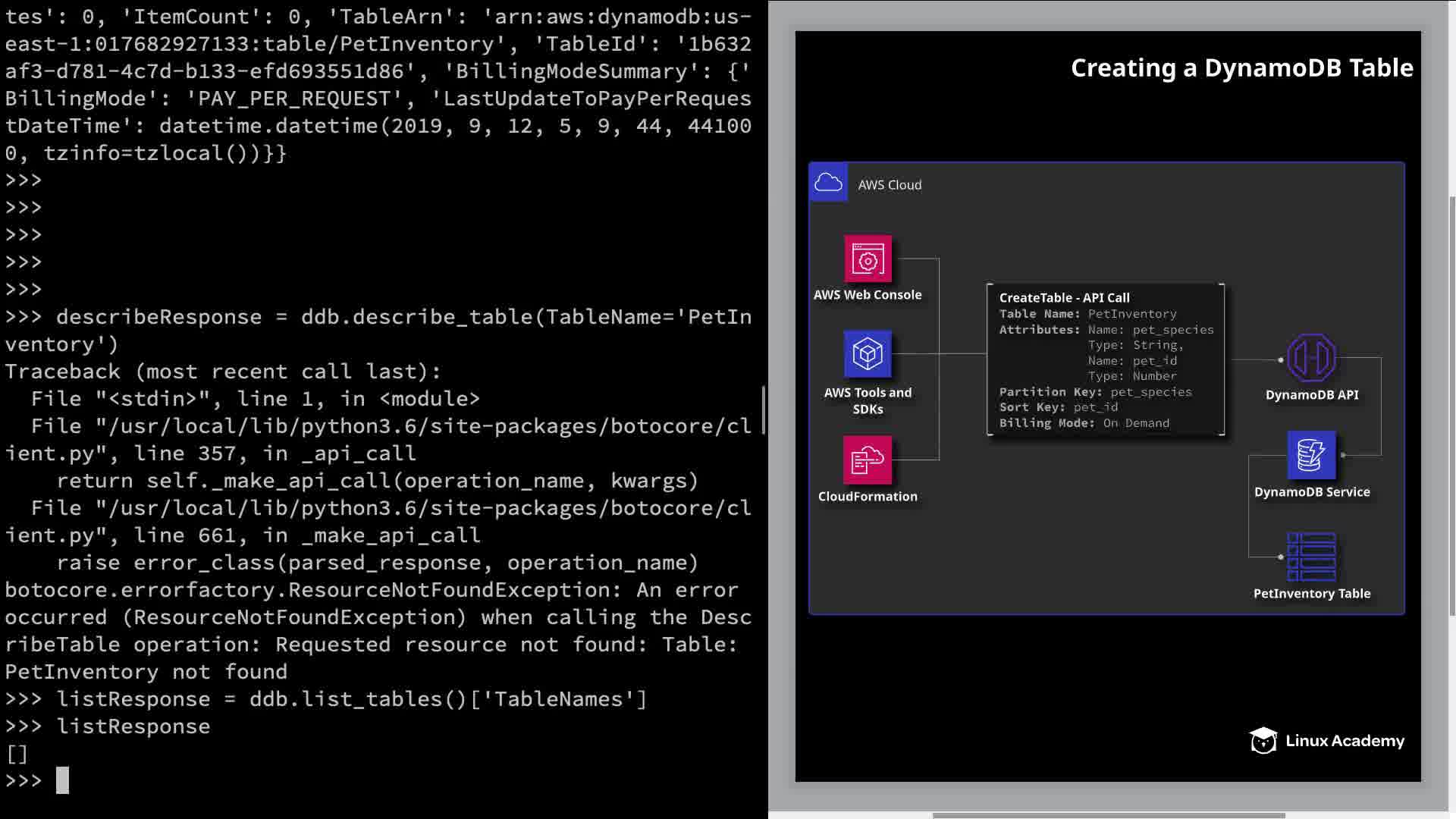Screen dimensions: 1456x819
Task: Click the AWS Cloud icon
Action: tap(828, 183)
